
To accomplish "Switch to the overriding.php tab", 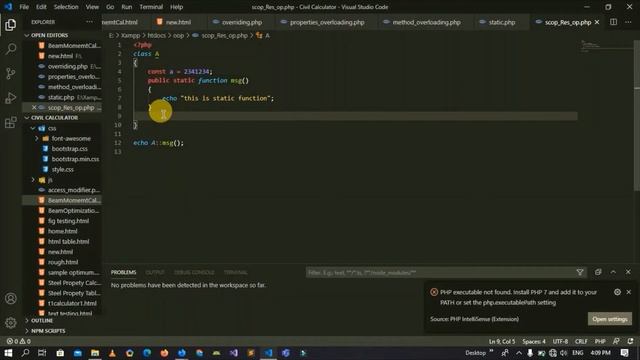I will click(242, 22).
